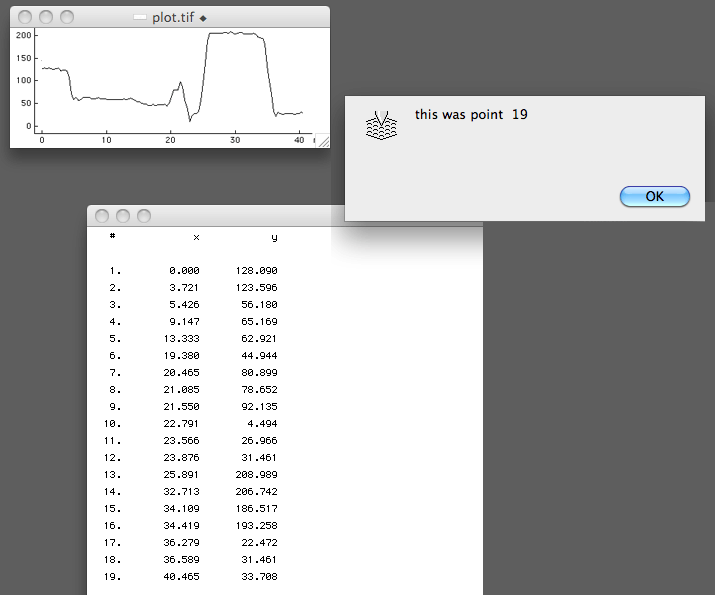Click the x column header in the table

(x=195, y=237)
